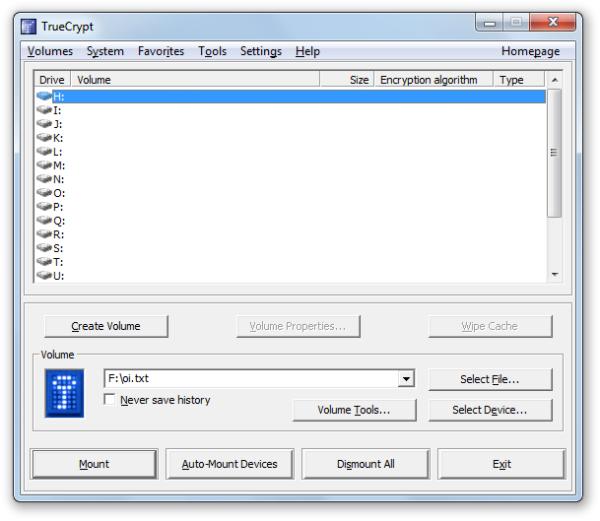Click the drive icon next to N:

pos(44,179)
